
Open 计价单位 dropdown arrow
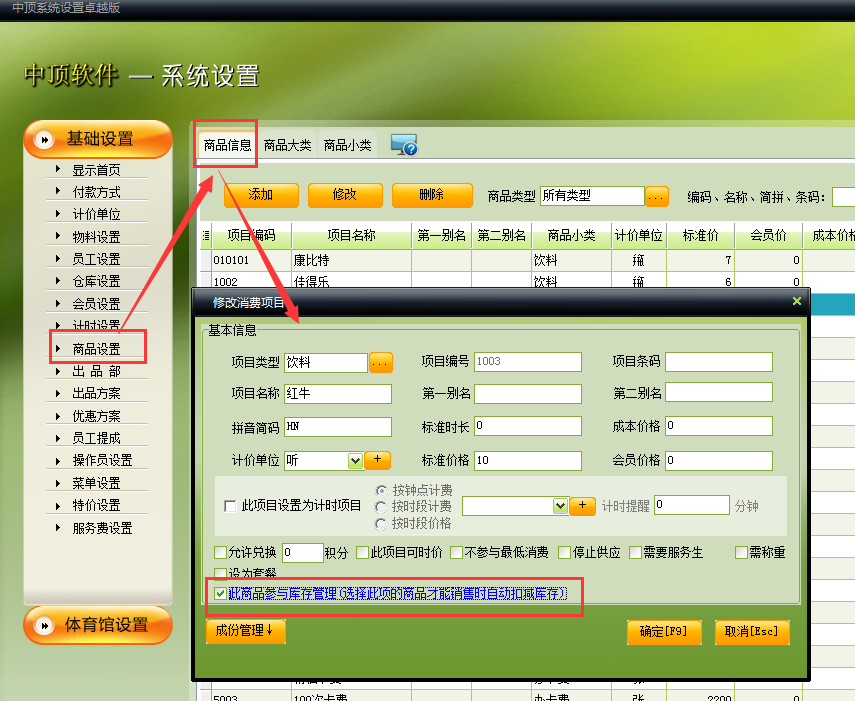point(356,461)
